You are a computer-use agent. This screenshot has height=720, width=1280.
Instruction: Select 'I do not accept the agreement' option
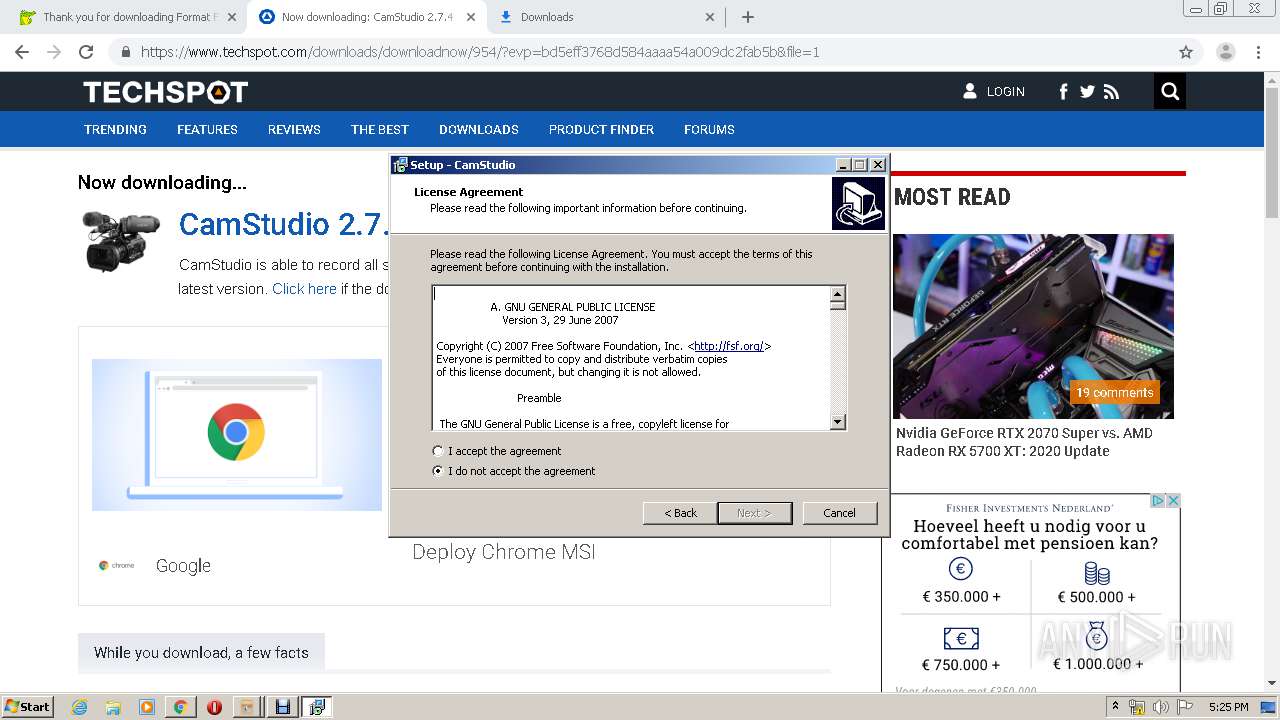[x=437, y=471]
